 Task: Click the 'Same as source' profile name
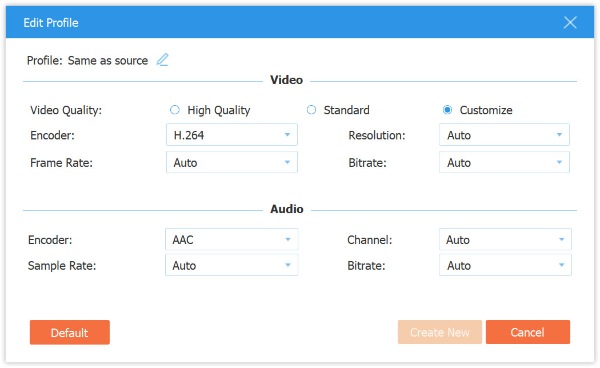point(108,60)
